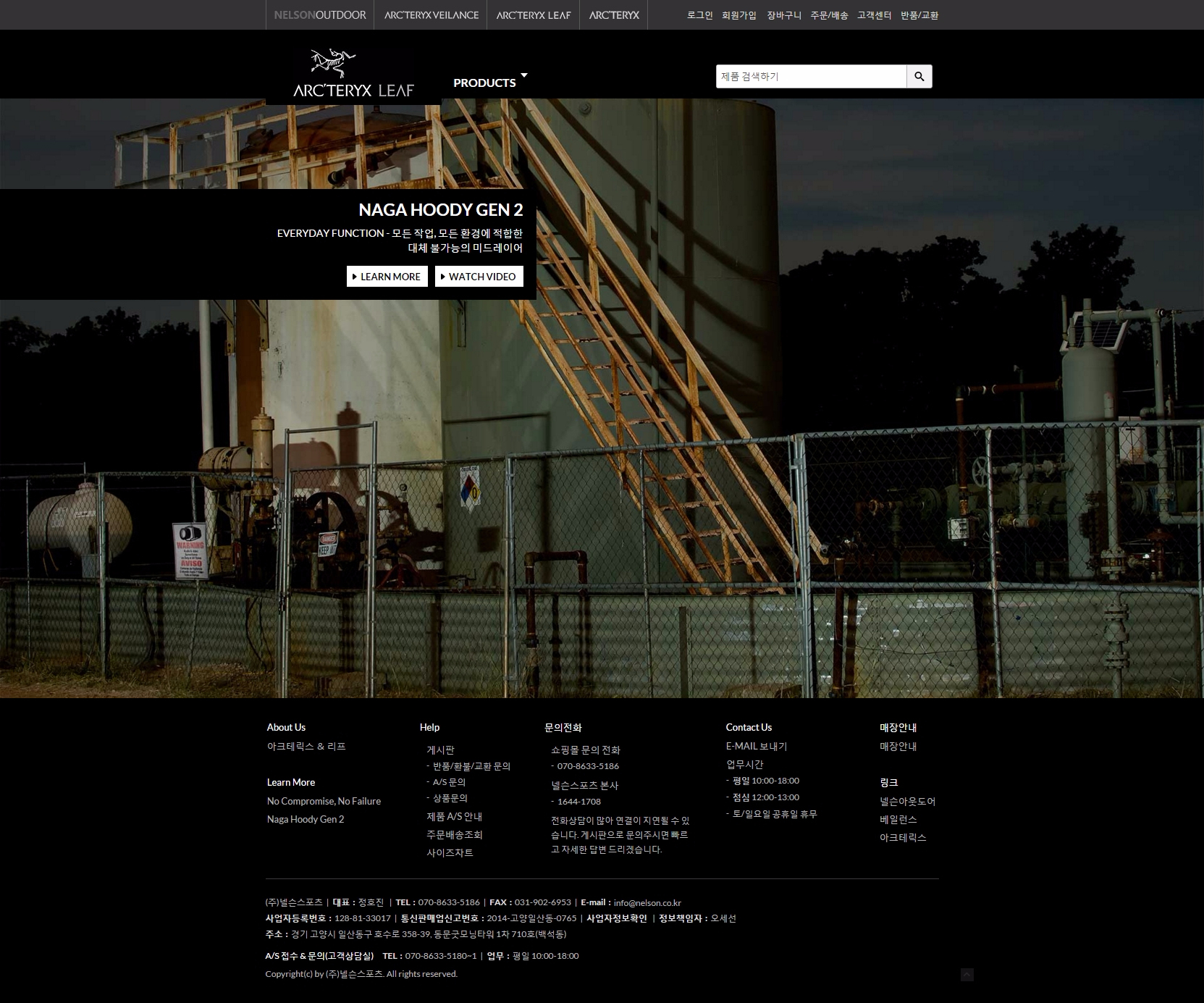
Task: Click the LEARN MORE button
Action: click(387, 277)
